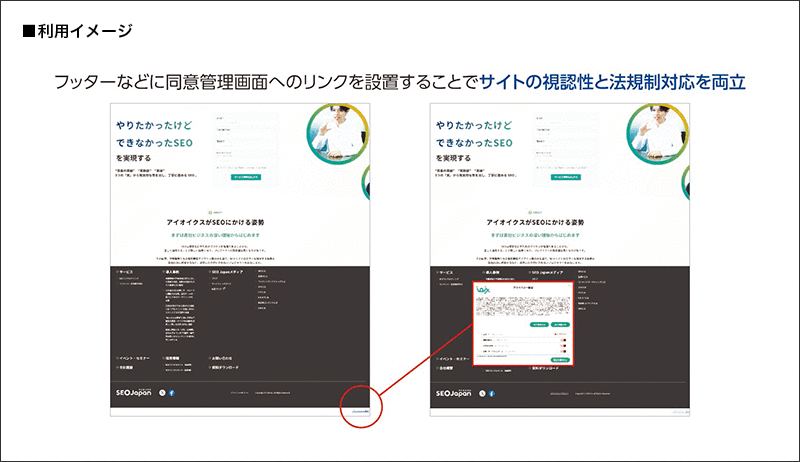Open the consent management link circled in left screenshot
Viewport: 800px width, 462px height.
(x=361, y=410)
